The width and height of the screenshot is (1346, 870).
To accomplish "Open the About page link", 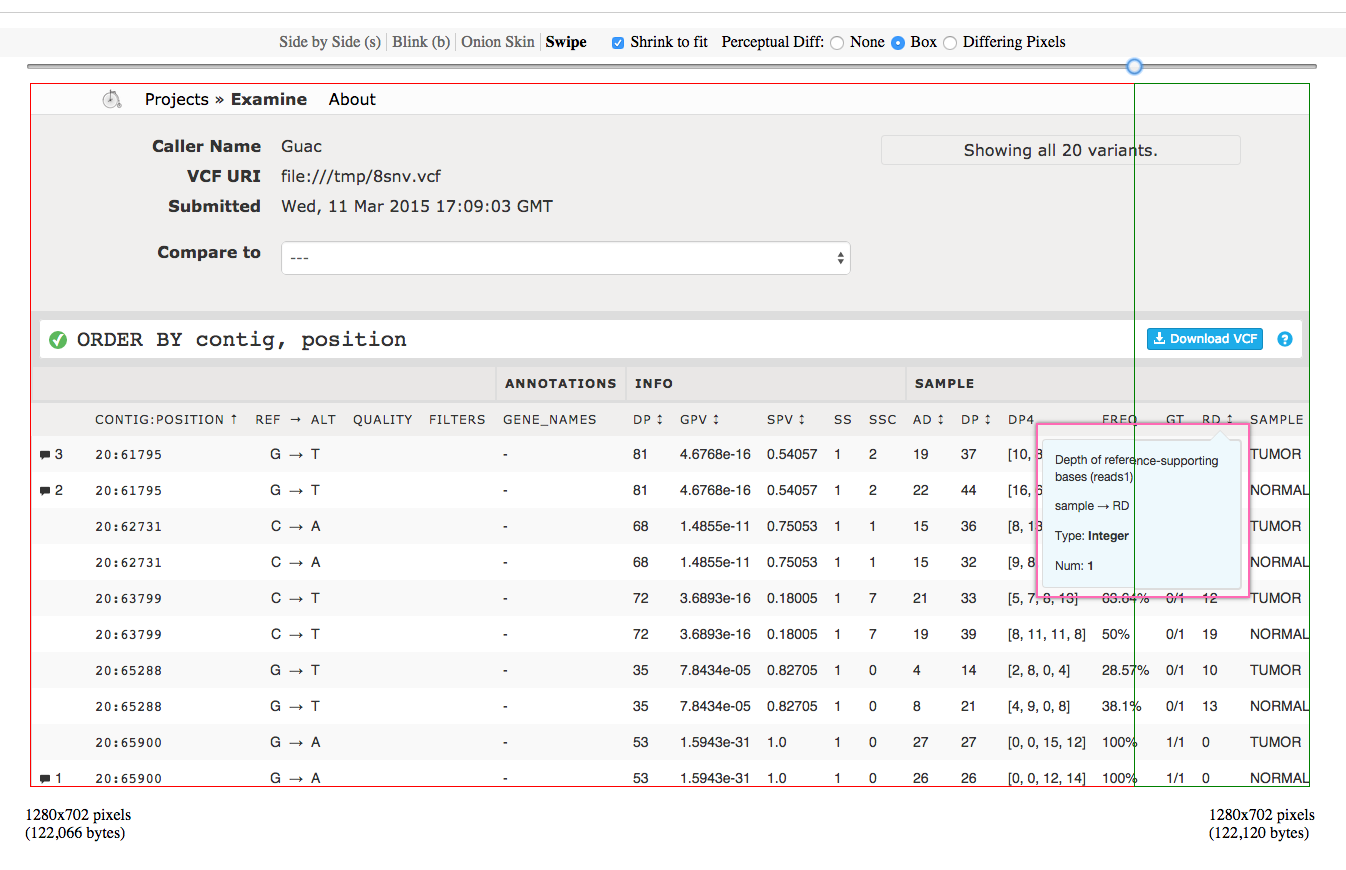I will click(352, 99).
